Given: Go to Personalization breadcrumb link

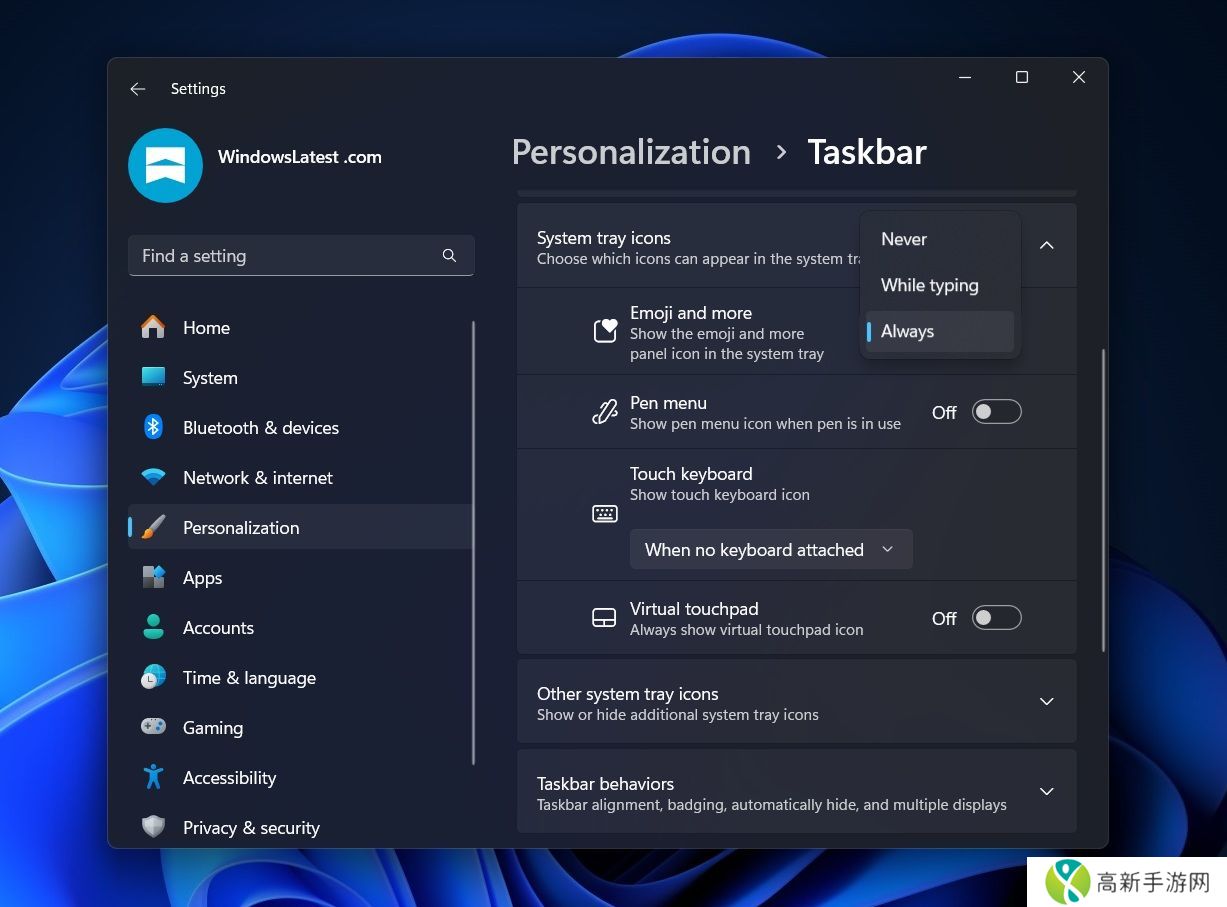Looking at the screenshot, I should [631, 152].
